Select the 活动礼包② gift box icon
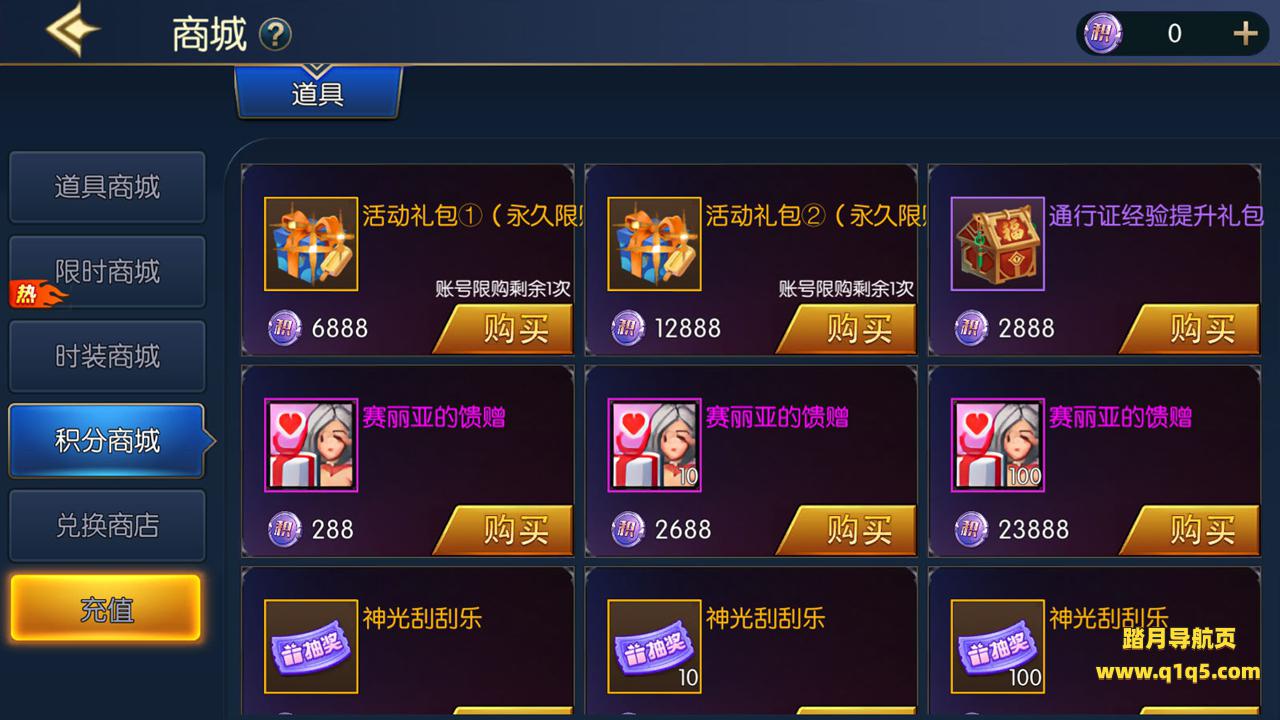Viewport: 1280px width, 720px height. (x=654, y=244)
